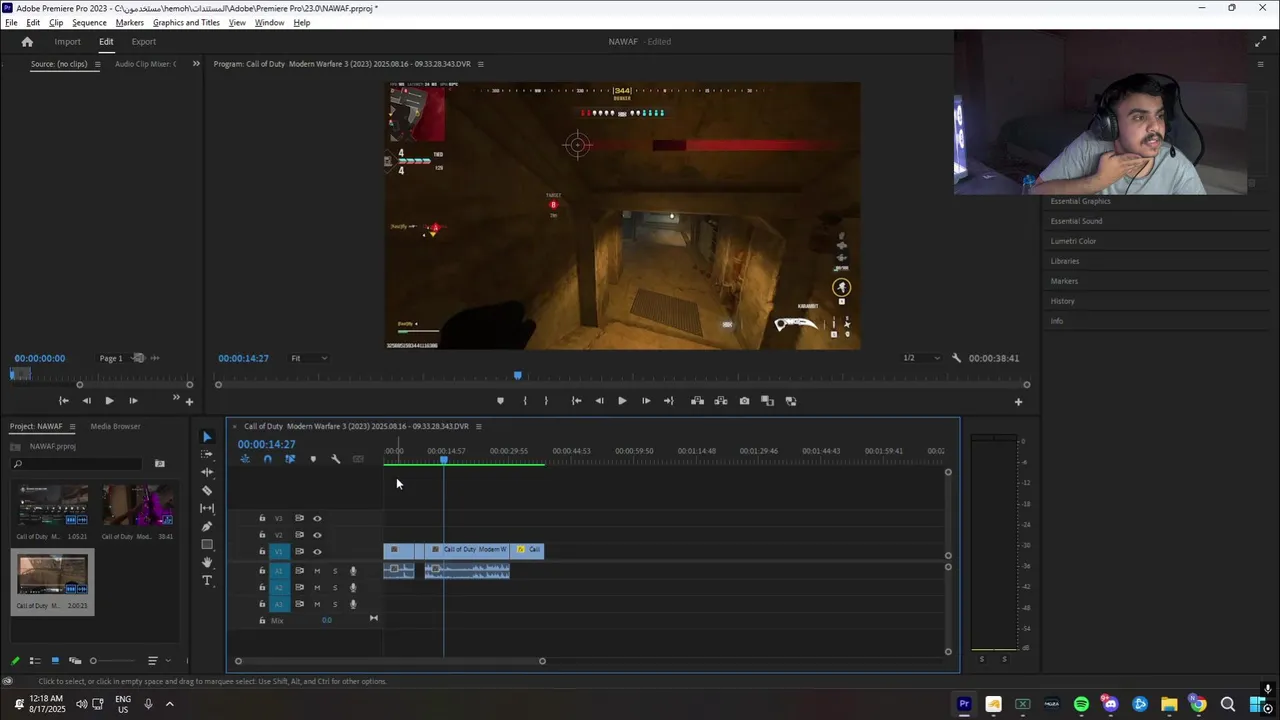The width and height of the screenshot is (1280, 720).
Task: Export frame with camera icon
Action: (744, 401)
